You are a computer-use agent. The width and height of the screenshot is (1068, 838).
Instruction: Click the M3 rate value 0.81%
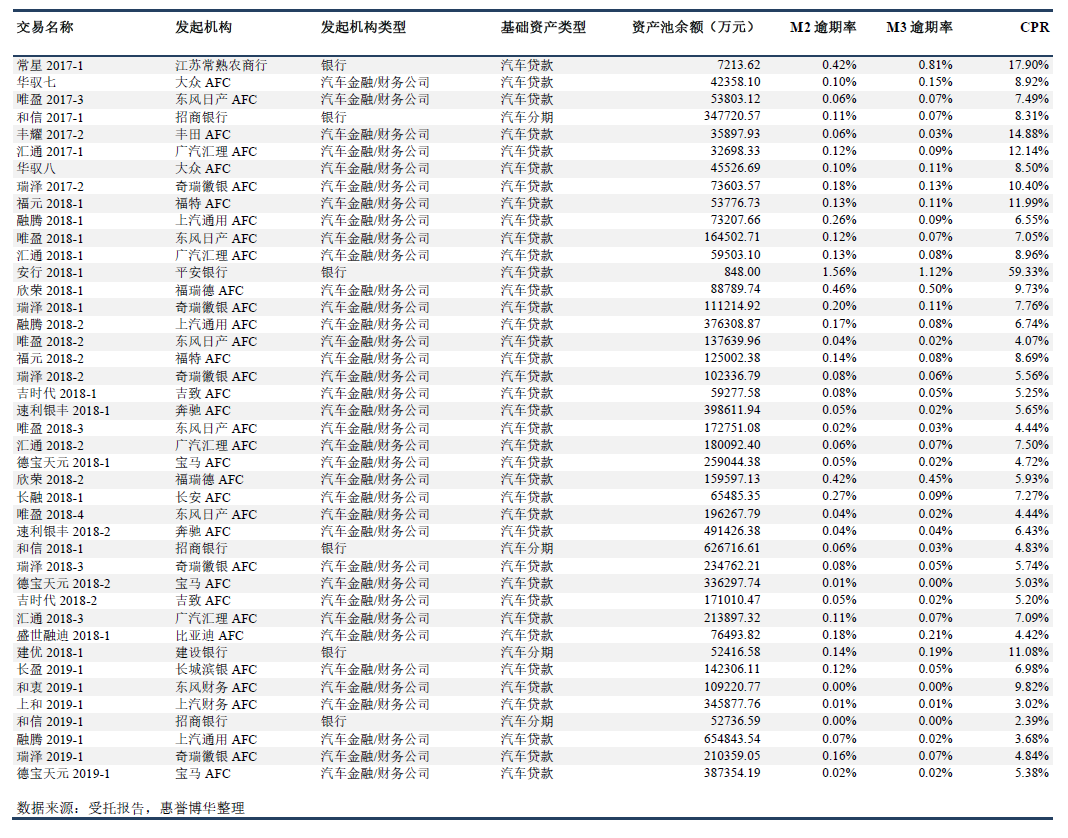[x=935, y=65]
